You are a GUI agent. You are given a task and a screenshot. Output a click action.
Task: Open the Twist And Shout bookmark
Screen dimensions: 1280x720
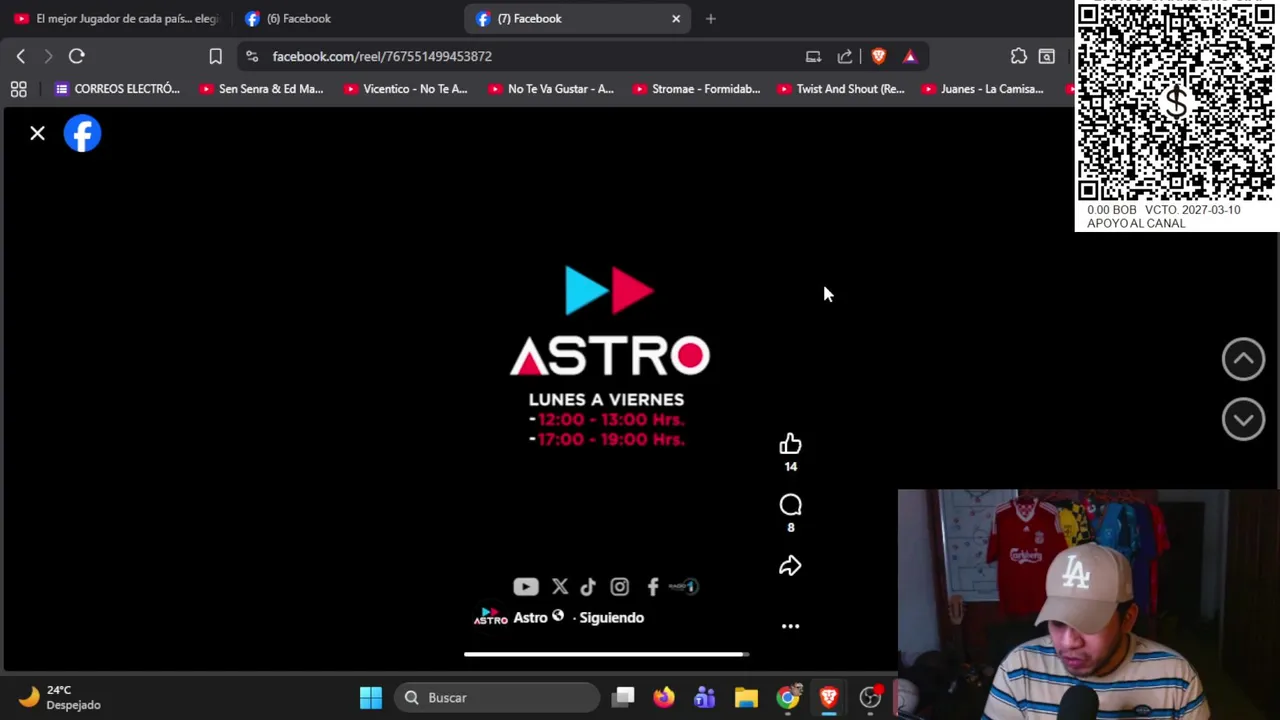click(x=840, y=89)
